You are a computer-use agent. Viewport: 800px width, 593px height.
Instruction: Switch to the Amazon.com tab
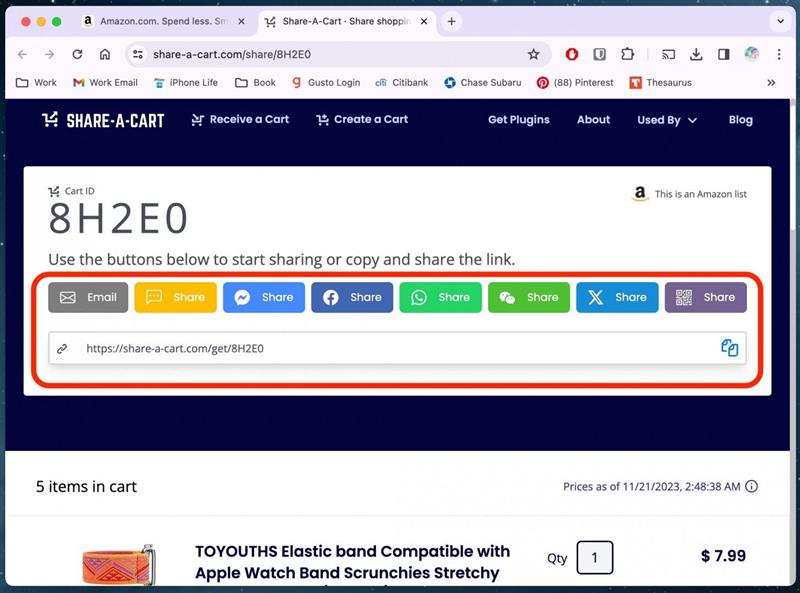click(x=162, y=21)
